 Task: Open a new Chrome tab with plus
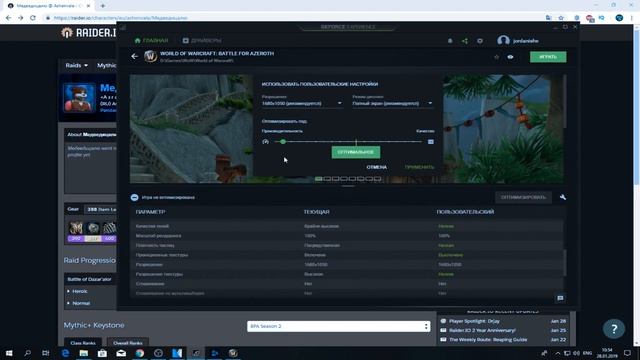(x=103, y=6)
